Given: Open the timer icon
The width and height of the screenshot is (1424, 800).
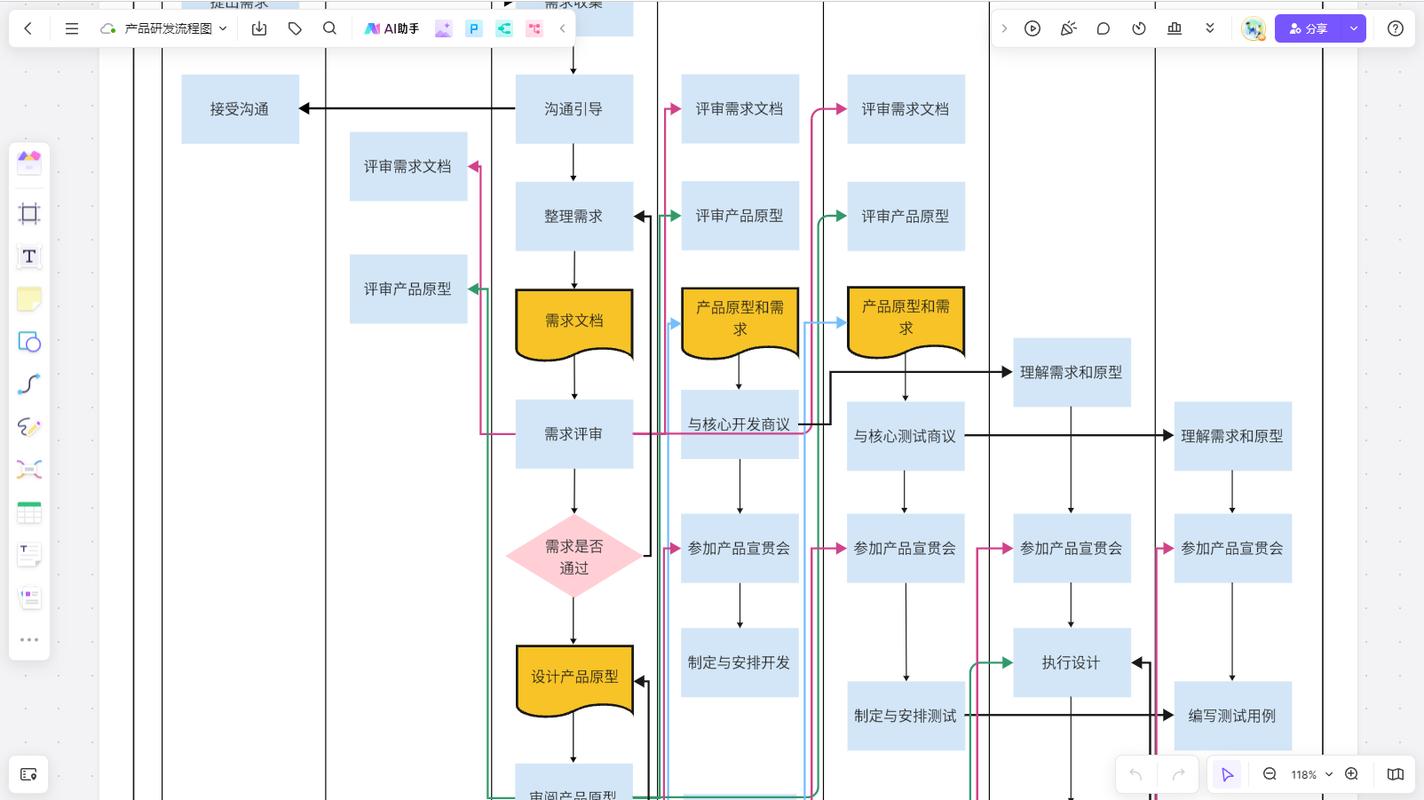Looking at the screenshot, I should (1139, 29).
